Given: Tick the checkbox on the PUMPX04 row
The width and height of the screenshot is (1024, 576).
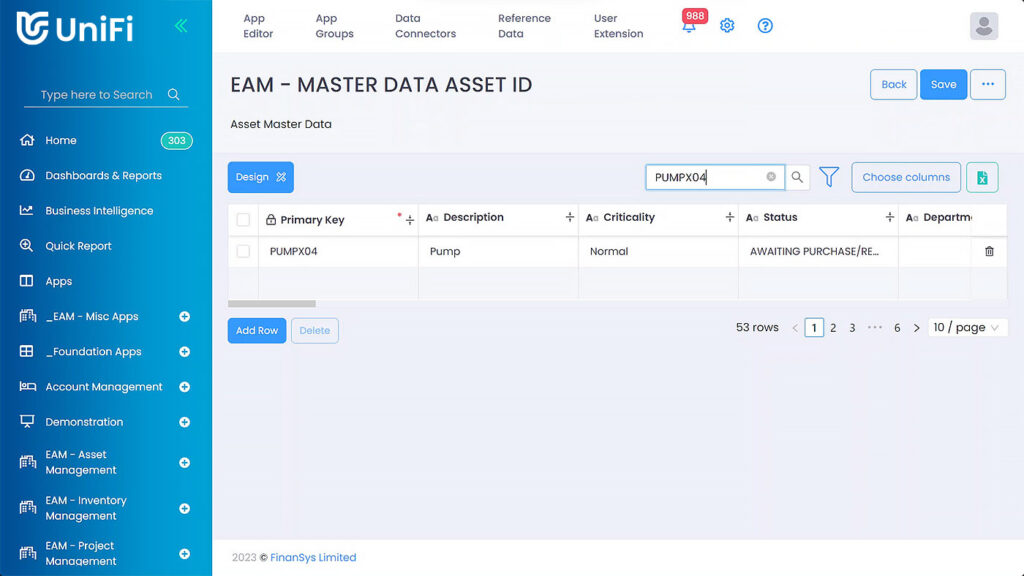Looking at the screenshot, I should point(243,251).
